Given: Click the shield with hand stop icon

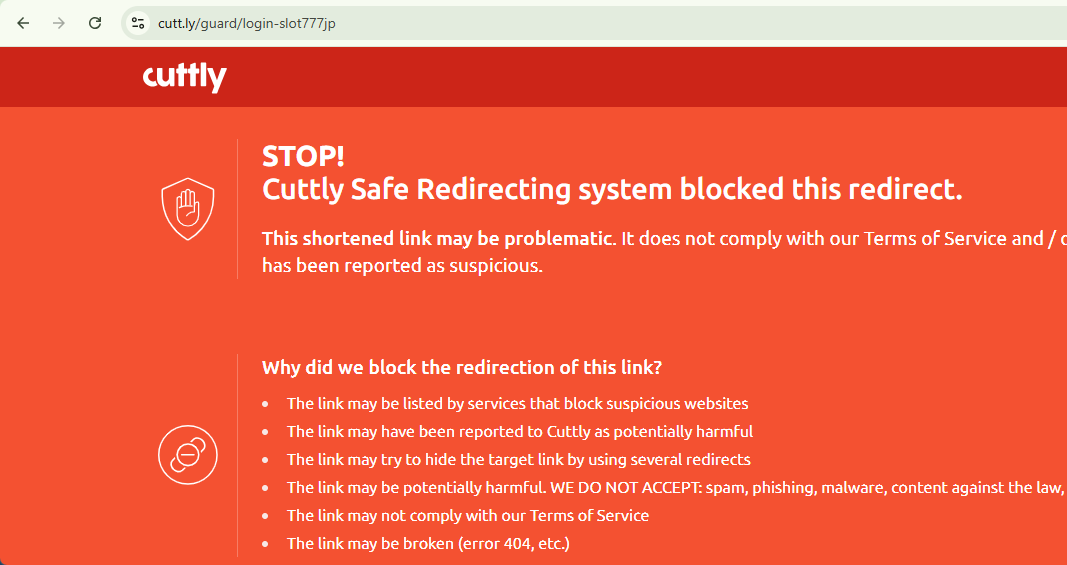Looking at the screenshot, I should (188, 209).
